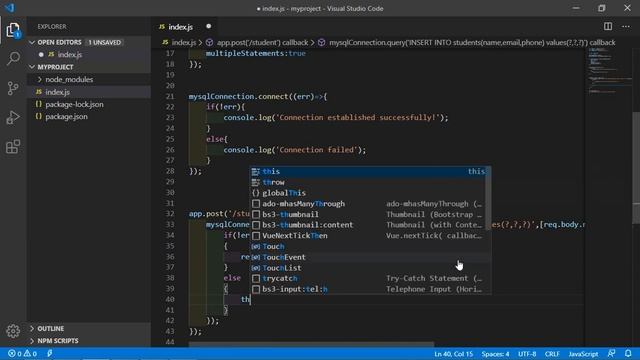Open the feedback icon in status bar
The image size is (640, 360).
tap(611, 353)
